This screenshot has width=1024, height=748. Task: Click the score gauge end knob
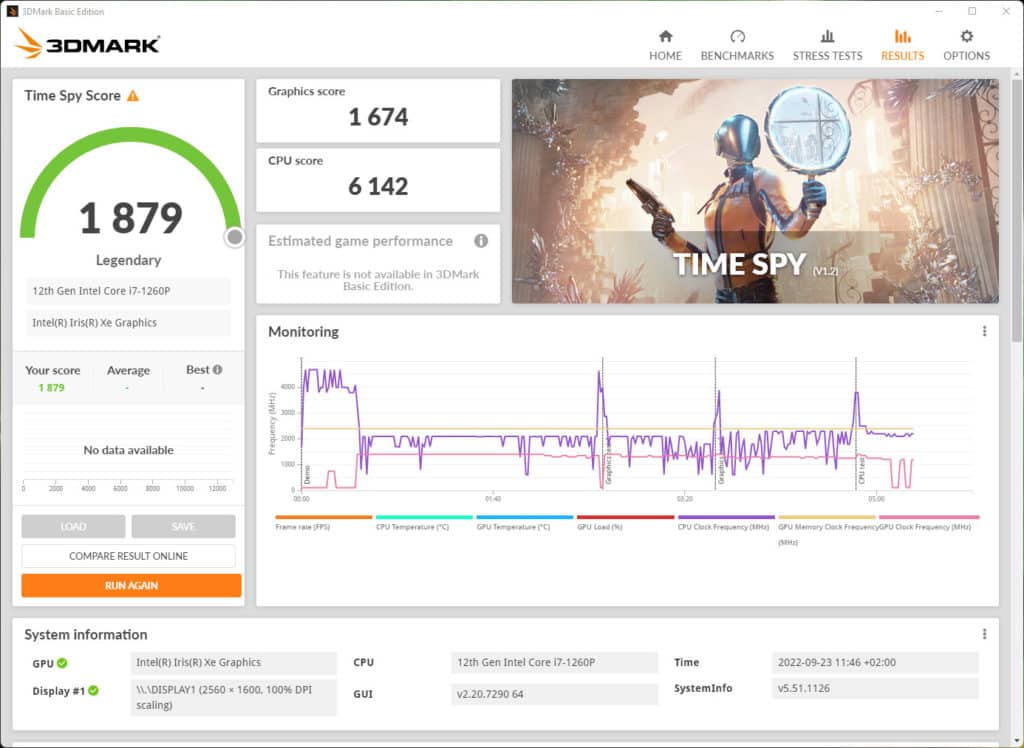234,237
